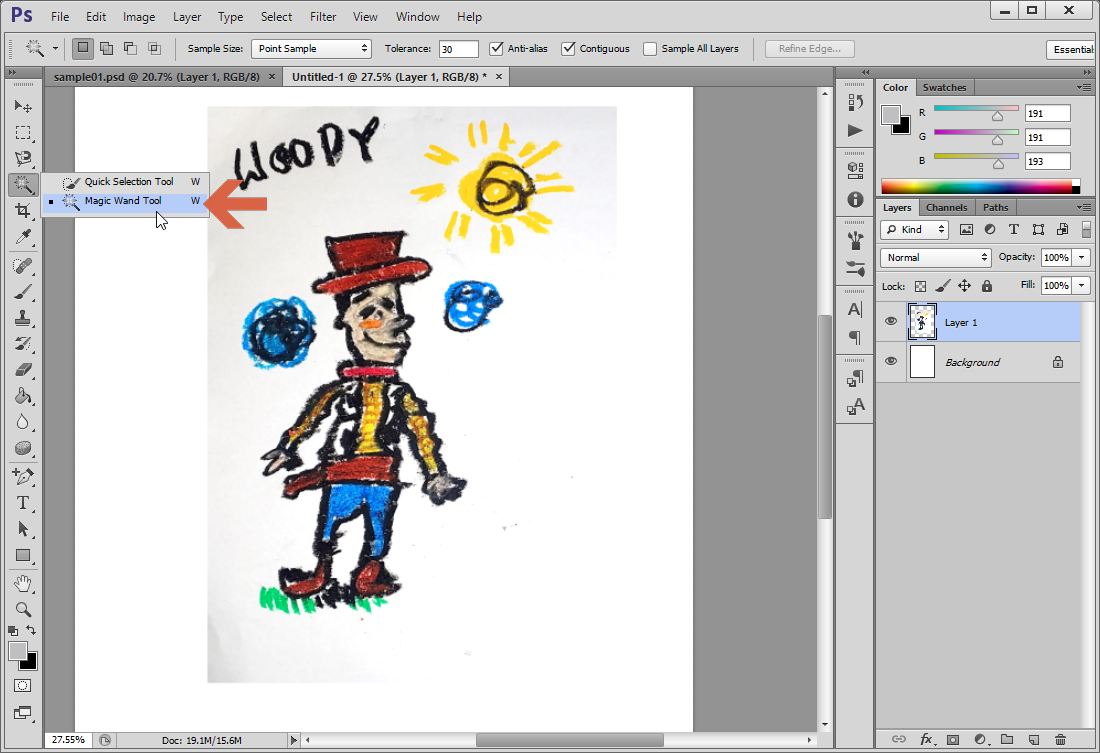1100x753 pixels.
Task: Toggle Lock transparent pixels
Action: coord(920,286)
